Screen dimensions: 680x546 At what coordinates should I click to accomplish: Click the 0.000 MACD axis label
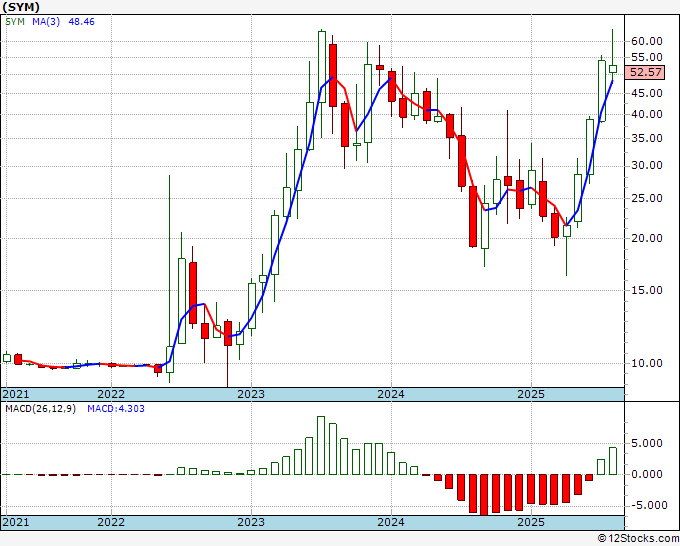(x=647, y=474)
